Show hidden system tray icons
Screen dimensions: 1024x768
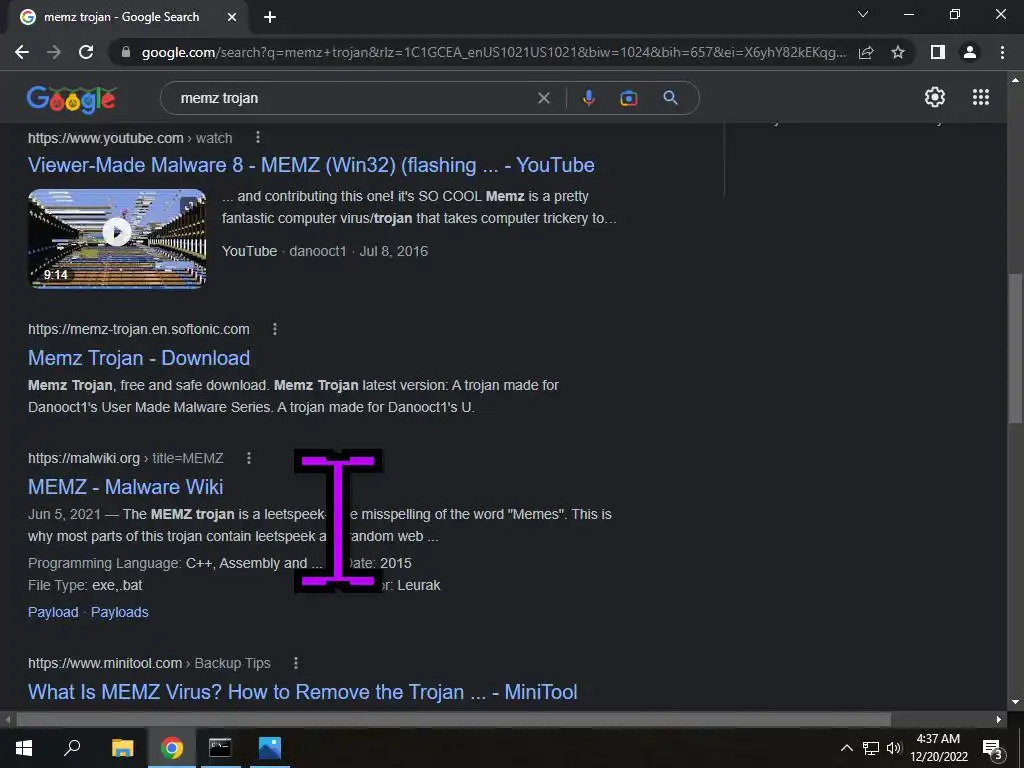coord(846,748)
